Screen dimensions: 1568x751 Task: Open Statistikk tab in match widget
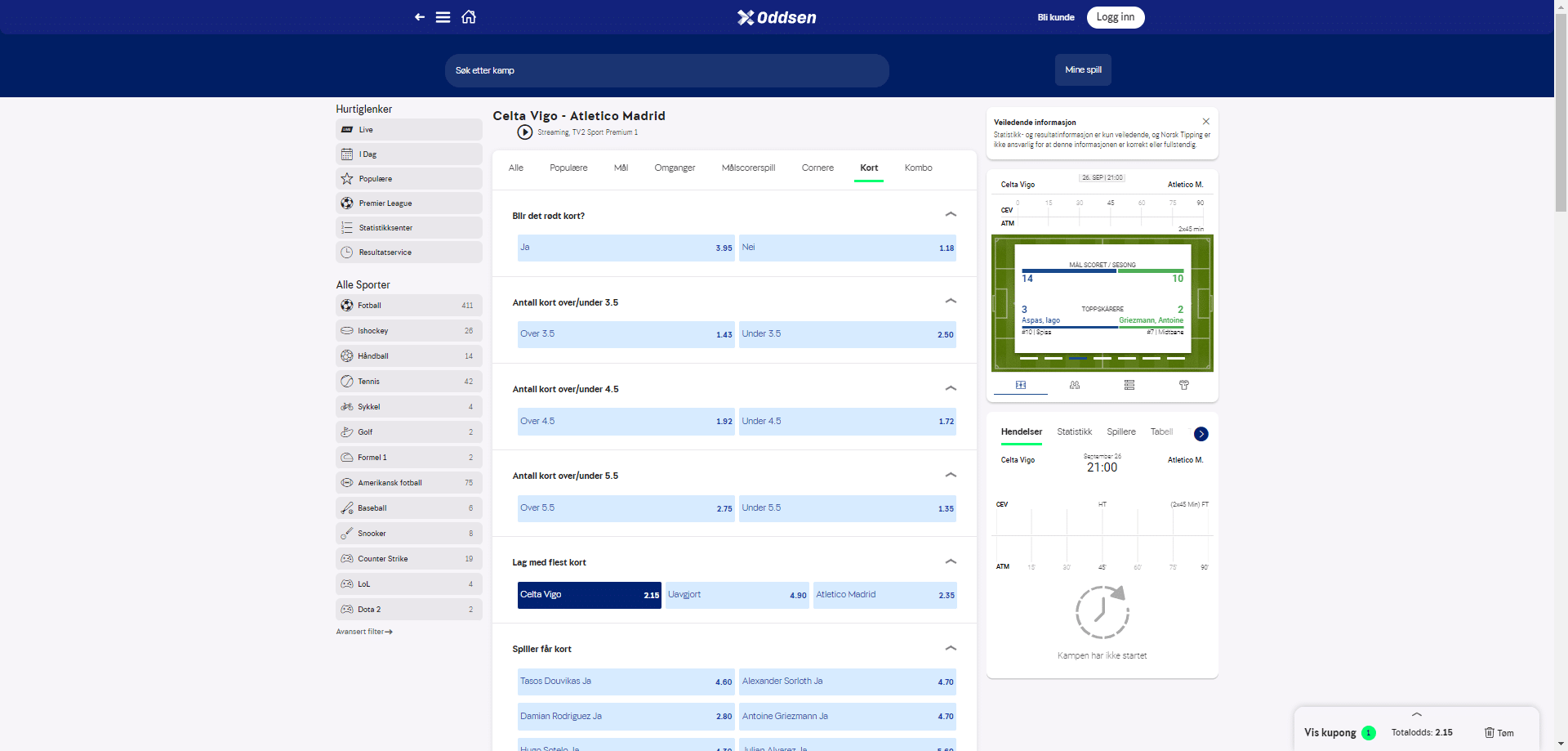[x=1074, y=431]
